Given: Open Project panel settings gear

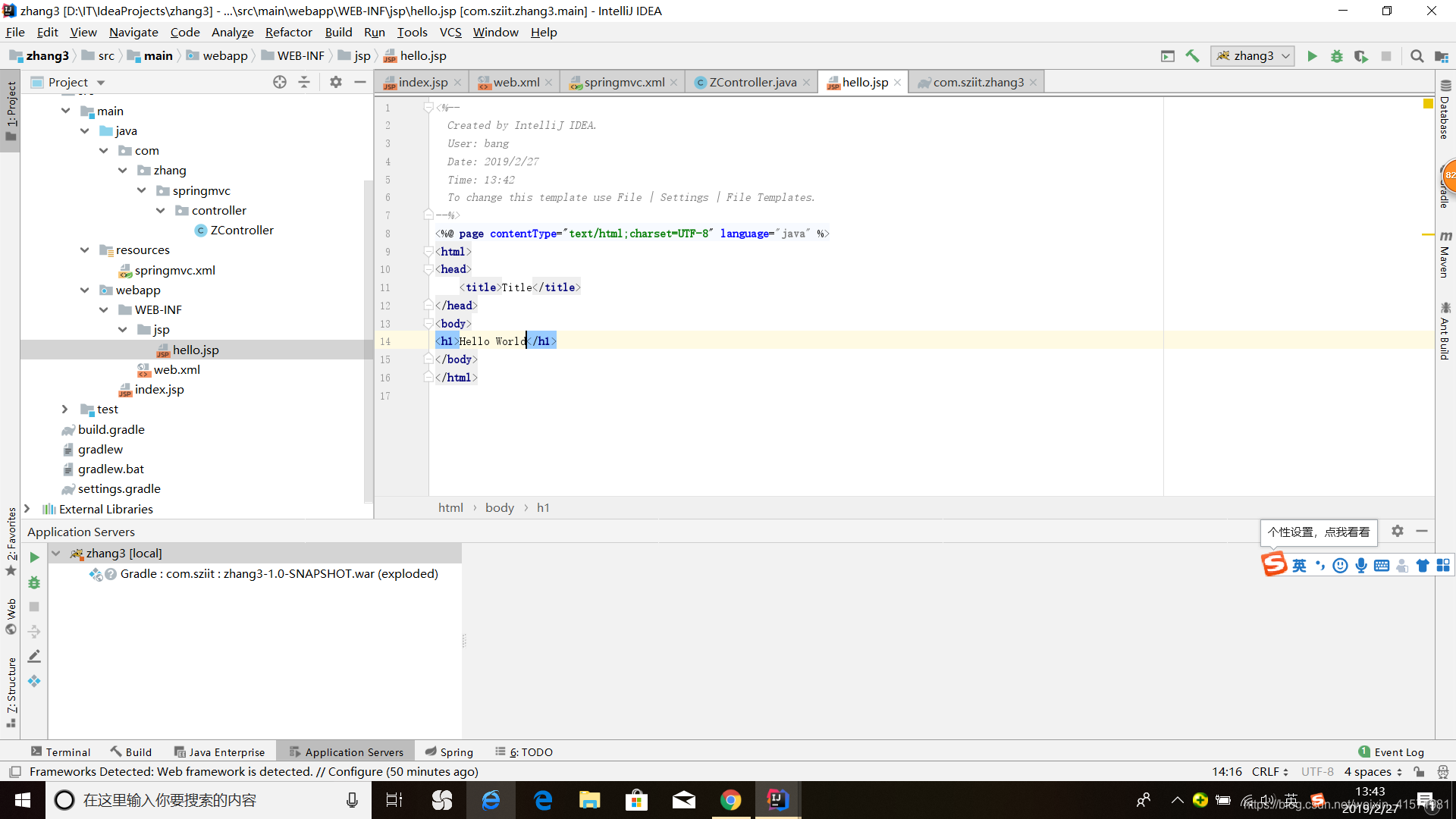Looking at the screenshot, I should click(x=336, y=82).
